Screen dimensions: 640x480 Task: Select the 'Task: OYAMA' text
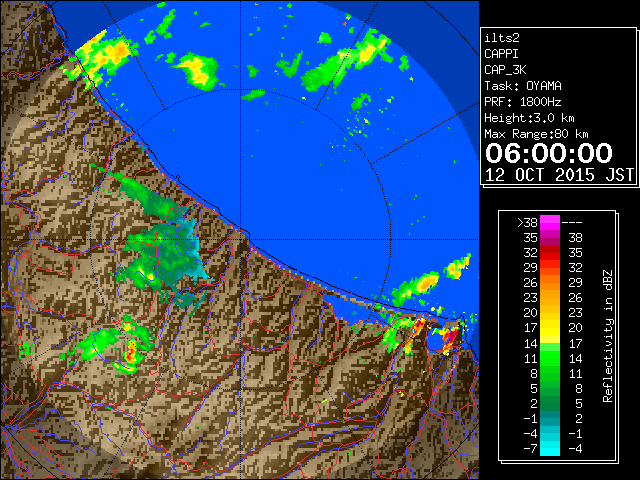(523, 86)
